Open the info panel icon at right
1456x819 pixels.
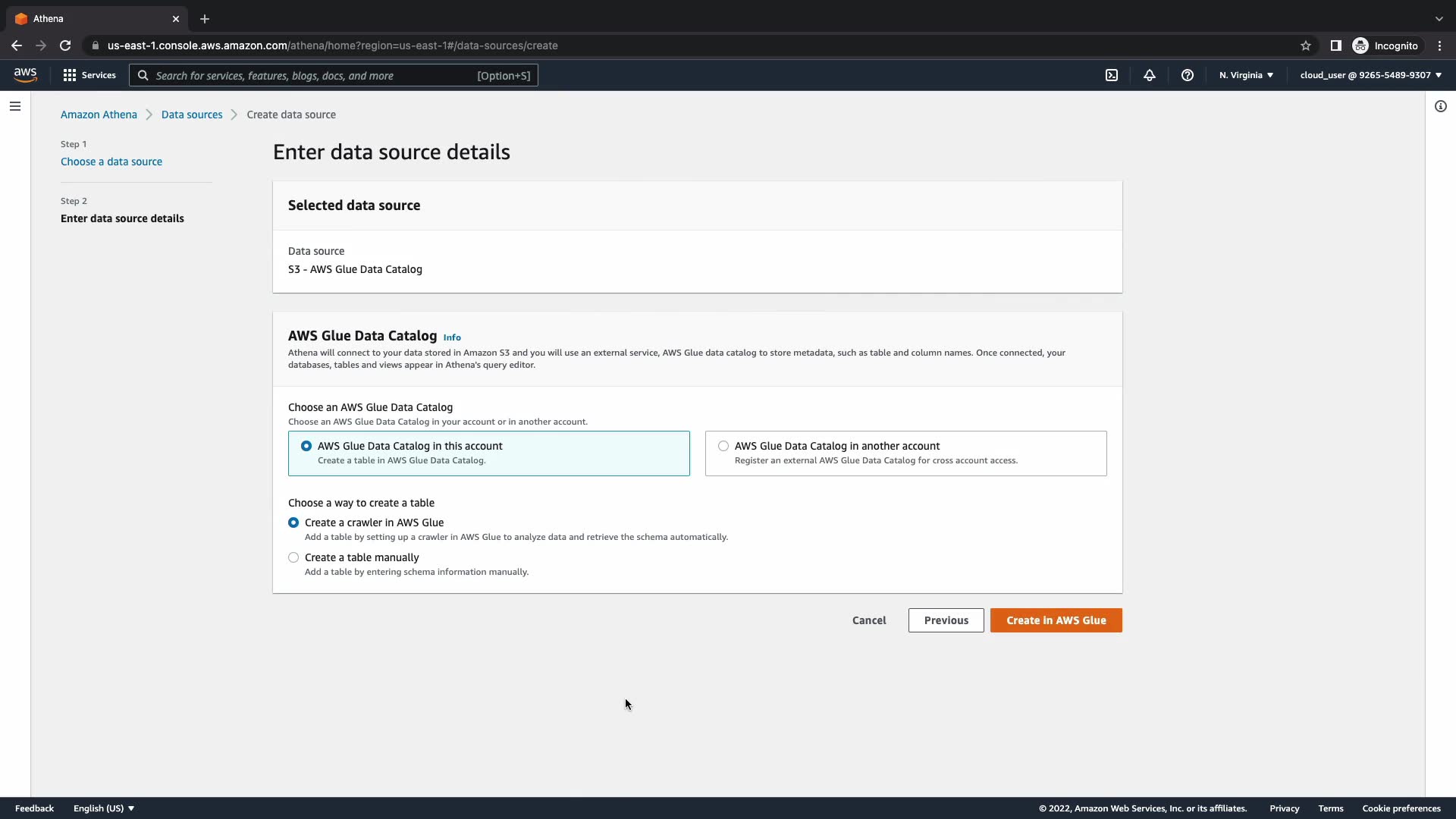[x=1441, y=106]
